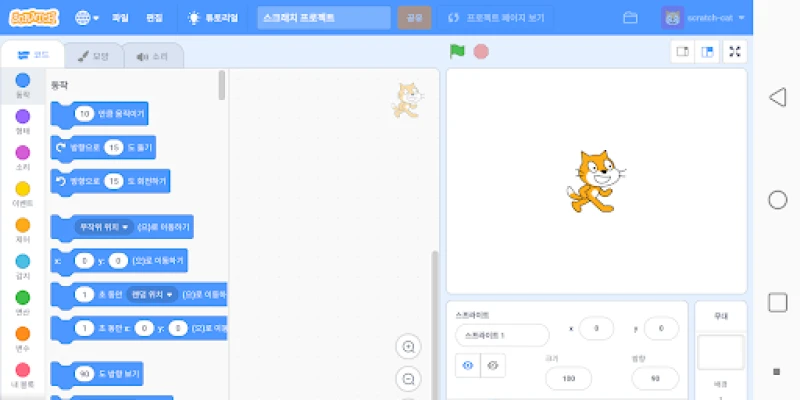Click the project title input field
This screenshot has width=800, height=400.
323,18
